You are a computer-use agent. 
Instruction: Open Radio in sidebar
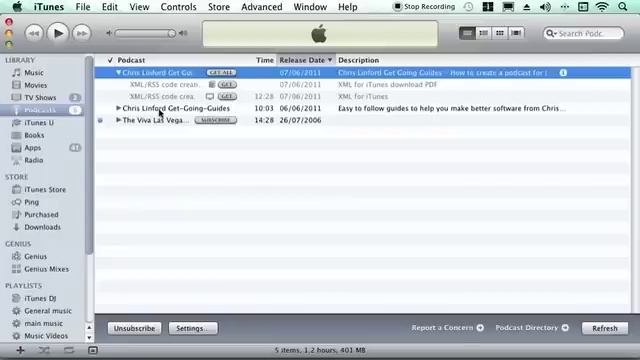(x=33, y=160)
